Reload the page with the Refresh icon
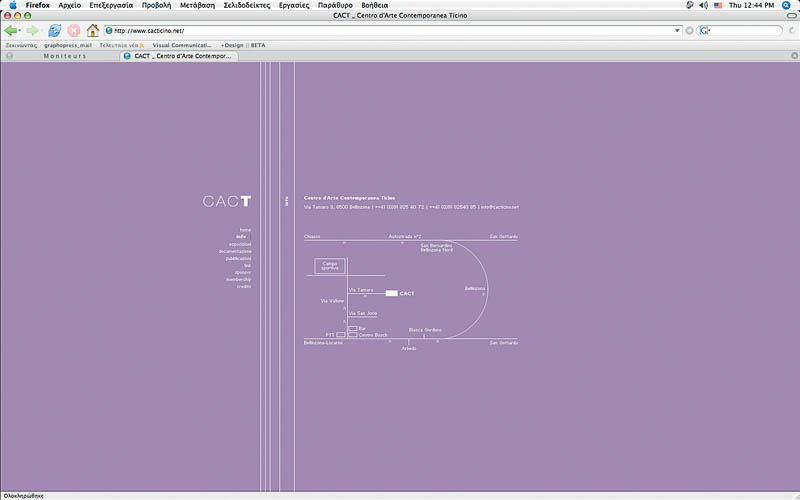The width and height of the screenshot is (800, 500). click(x=54, y=31)
